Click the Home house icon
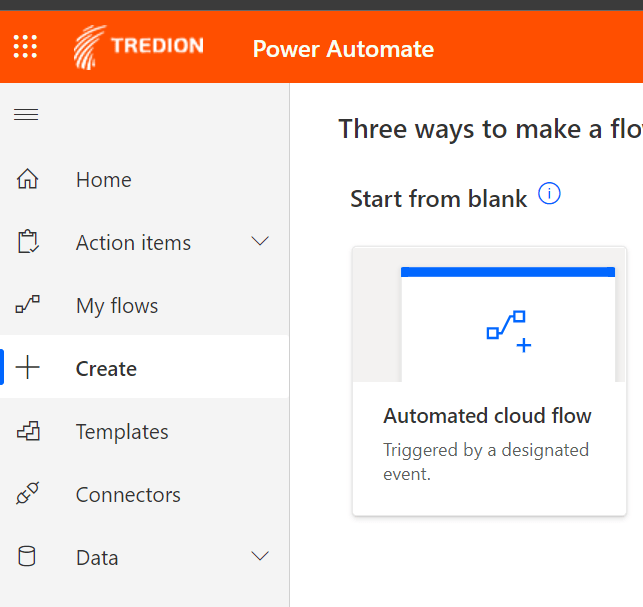The width and height of the screenshot is (643, 607). click(x=28, y=180)
